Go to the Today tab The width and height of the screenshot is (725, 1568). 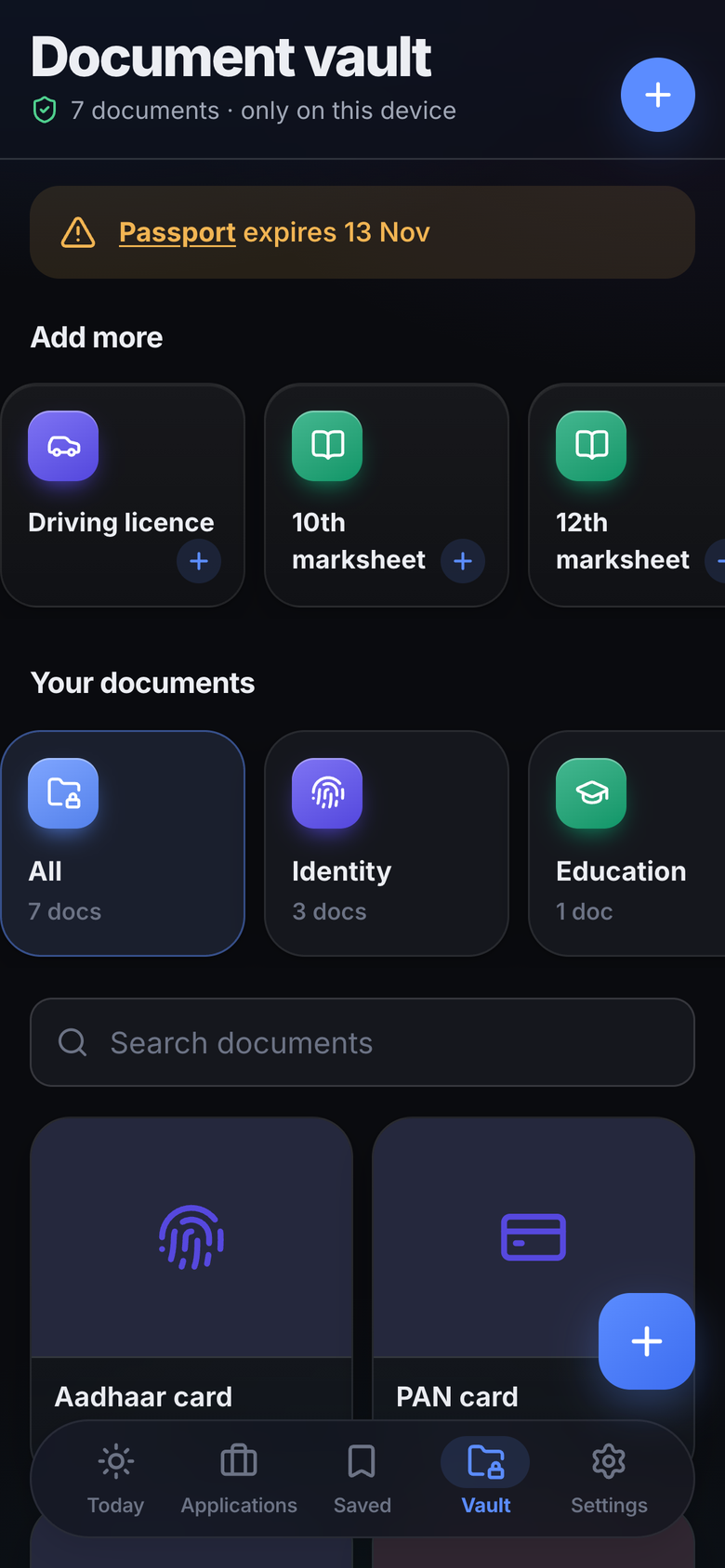click(x=115, y=1479)
